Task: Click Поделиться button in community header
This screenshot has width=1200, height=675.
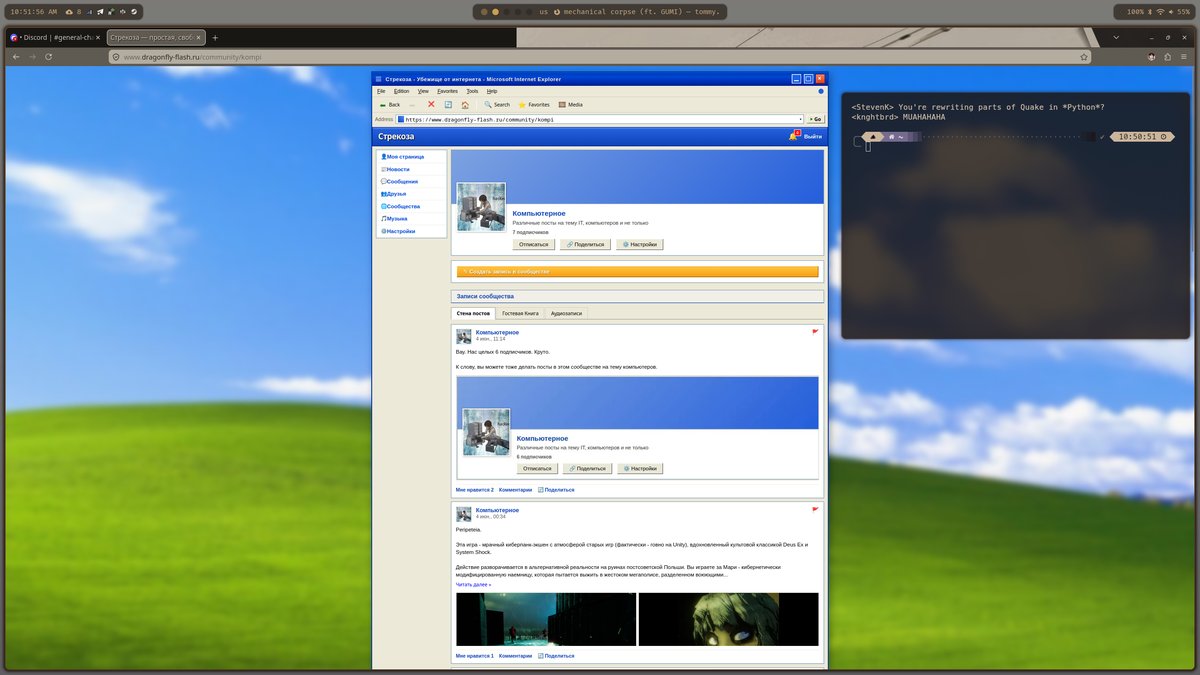Action: pyautogui.click(x=586, y=244)
